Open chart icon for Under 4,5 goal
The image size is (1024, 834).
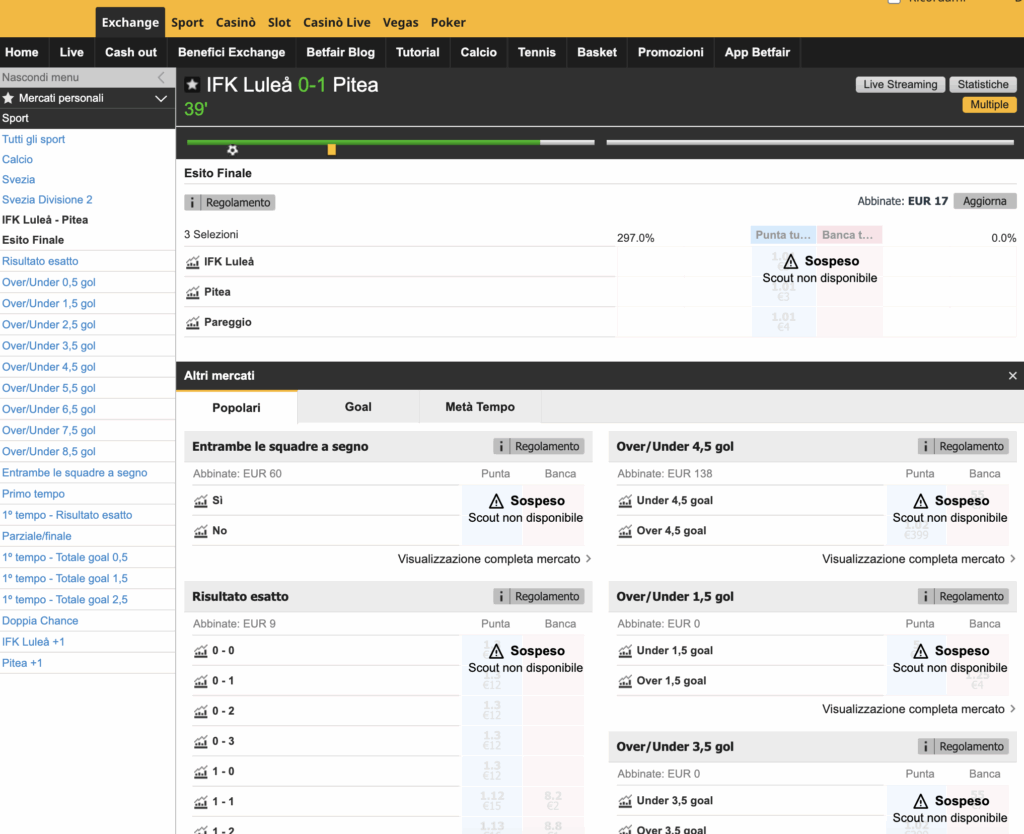625,501
